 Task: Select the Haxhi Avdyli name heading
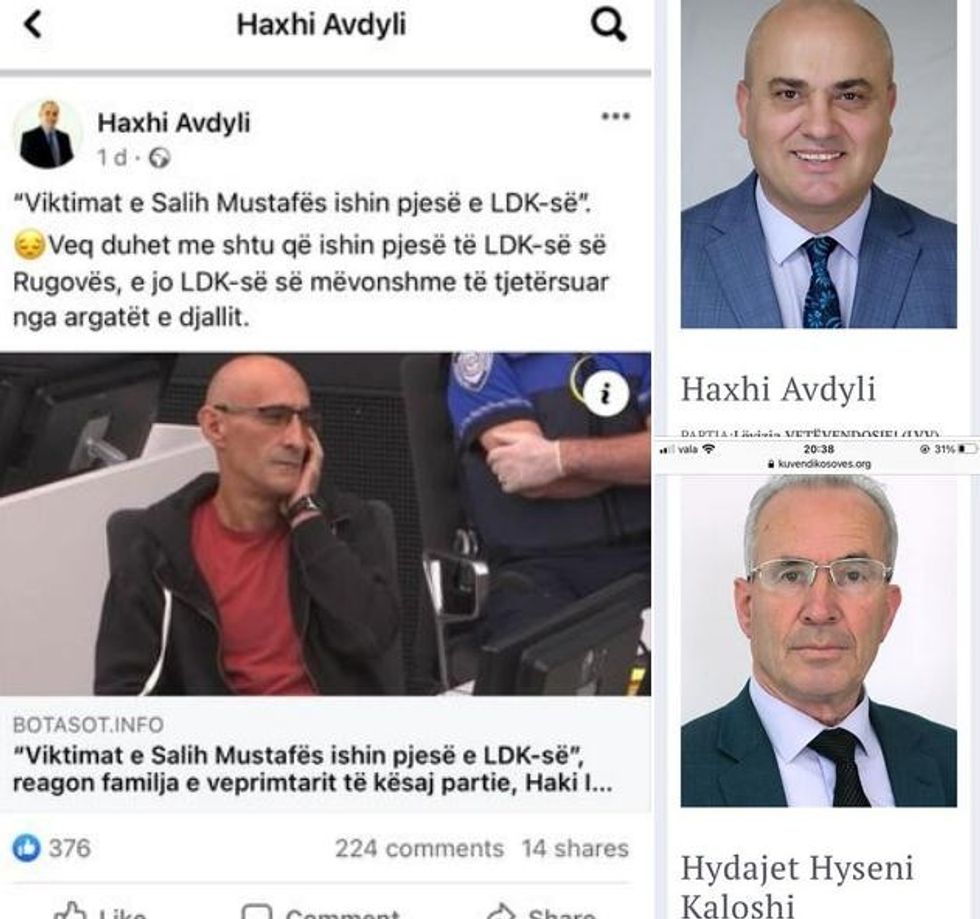(x=778, y=389)
